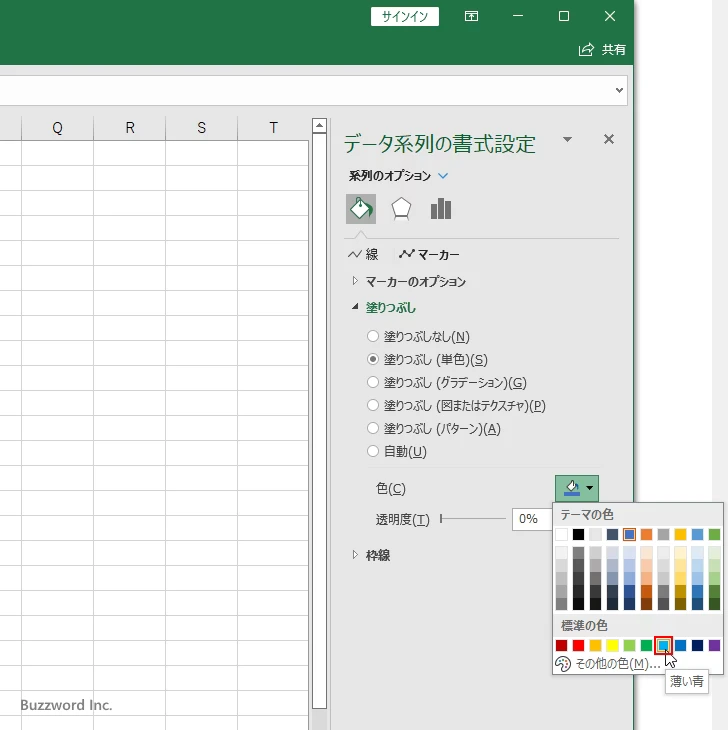Screen dimensions: 728x730
Task: Select 自動(U) fill radio button
Action: click(372, 451)
